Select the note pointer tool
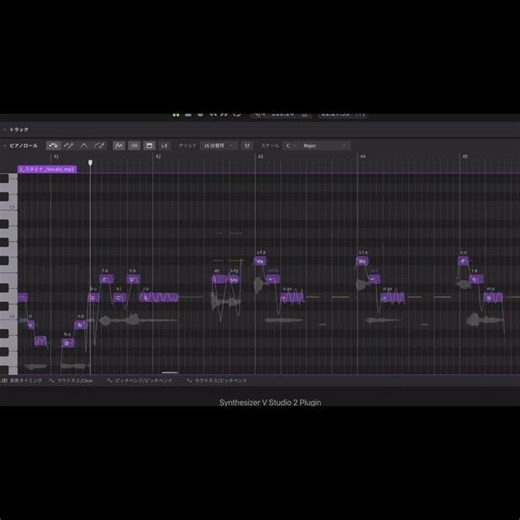The image size is (520, 520). [x=53, y=146]
